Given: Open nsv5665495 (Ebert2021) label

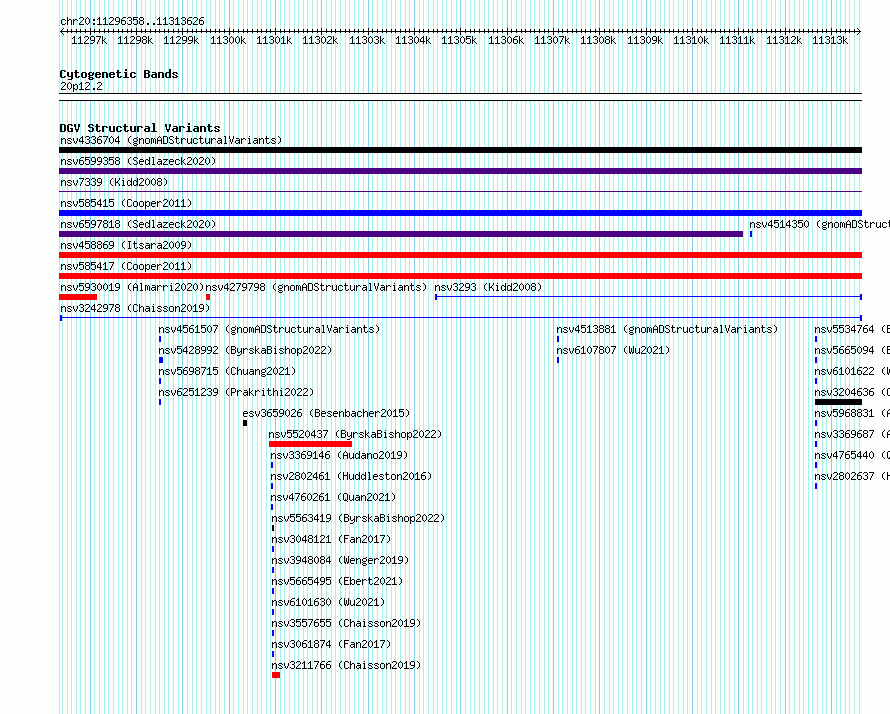Looking at the screenshot, I should (x=337, y=581).
